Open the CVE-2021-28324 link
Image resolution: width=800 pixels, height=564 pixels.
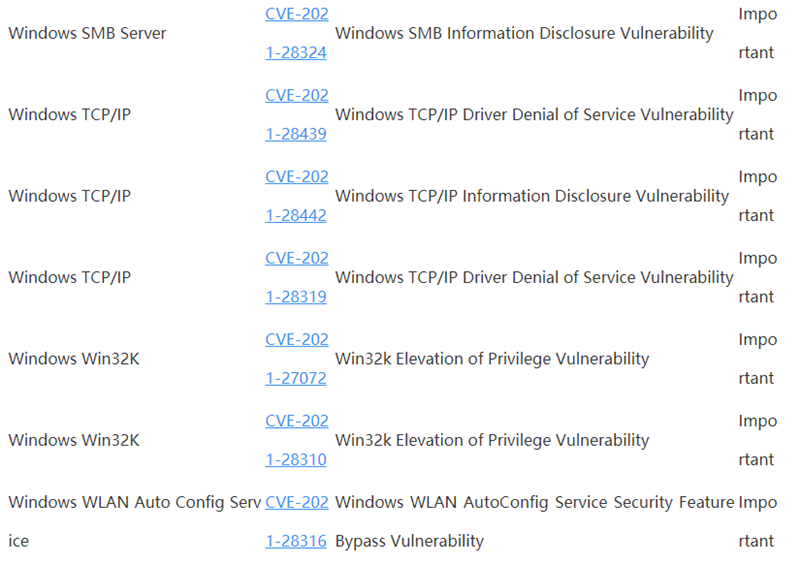(x=296, y=14)
